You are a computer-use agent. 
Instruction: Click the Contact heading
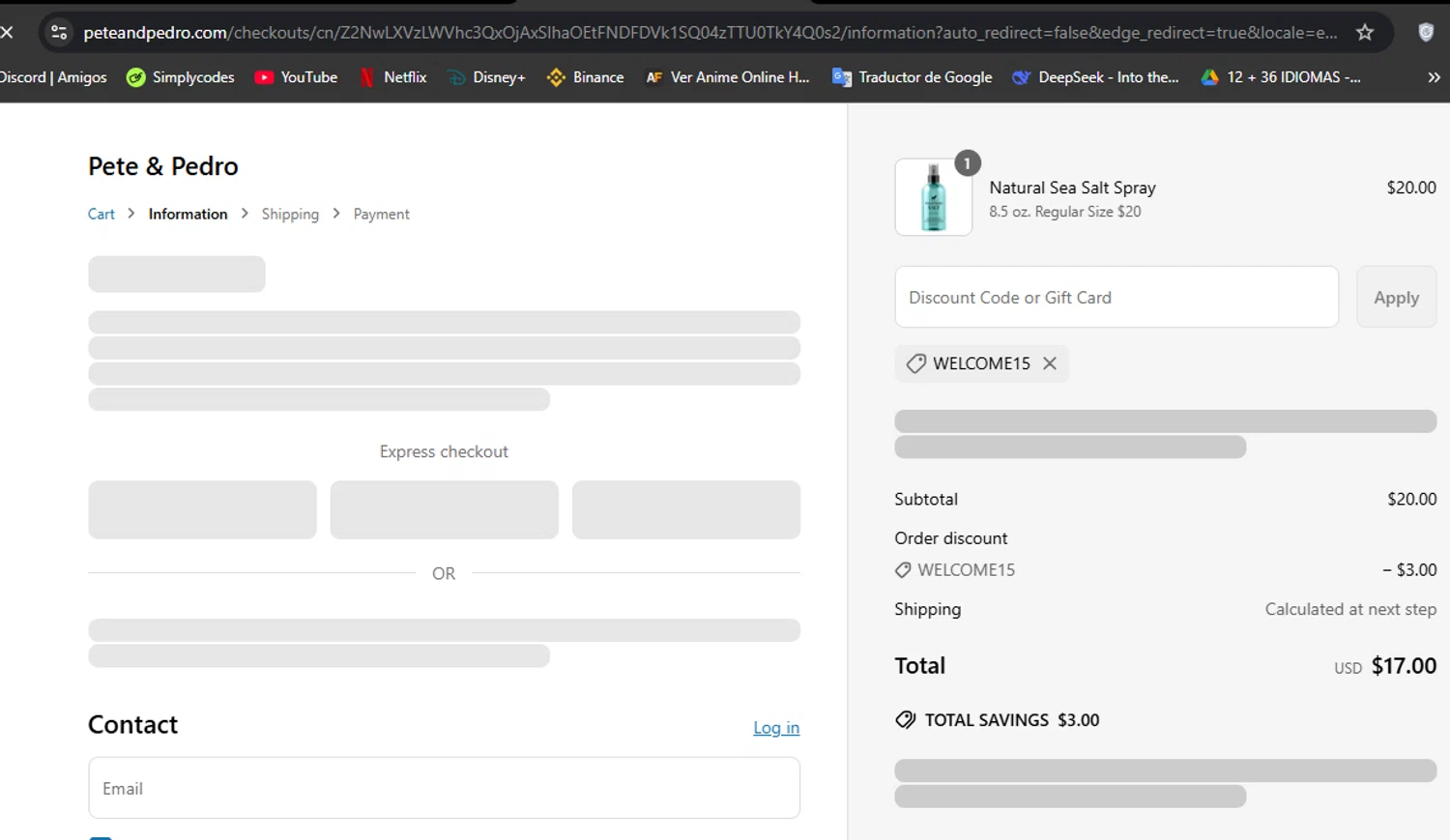[x=132, y=725]
